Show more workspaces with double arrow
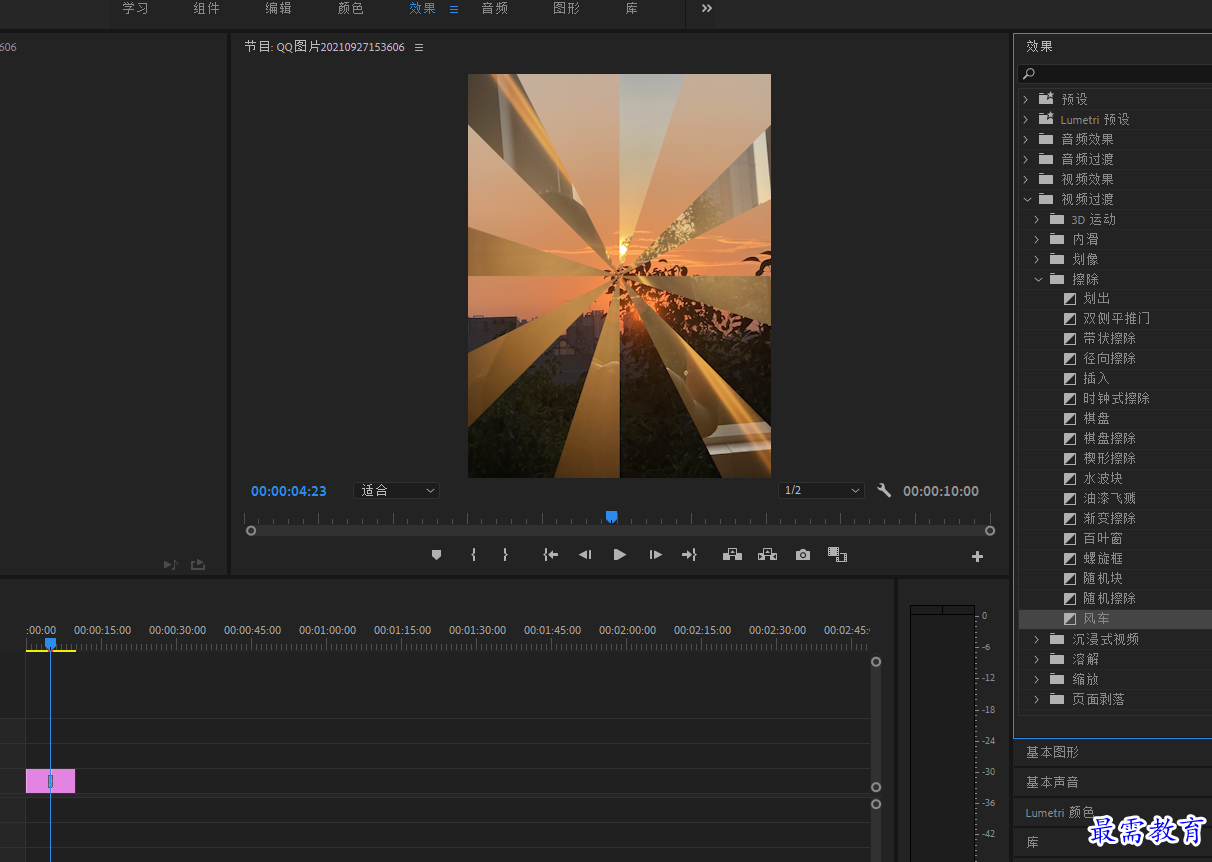Viewport: 1212px width, 862px height. click(x=707, y=8)
